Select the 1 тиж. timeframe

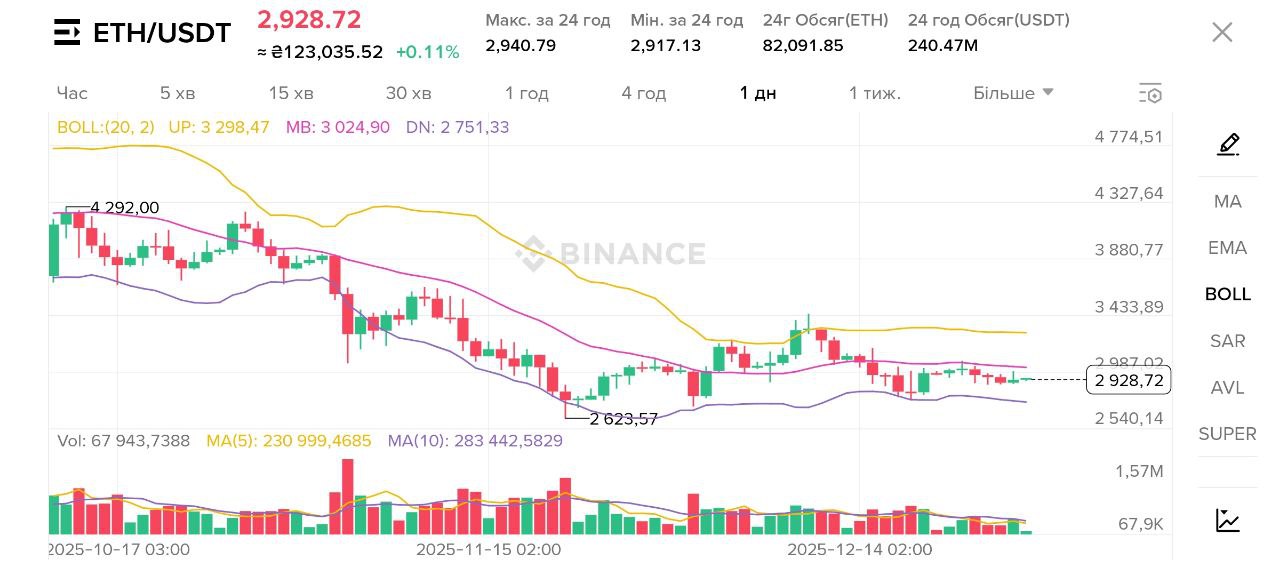coord(875,93)
